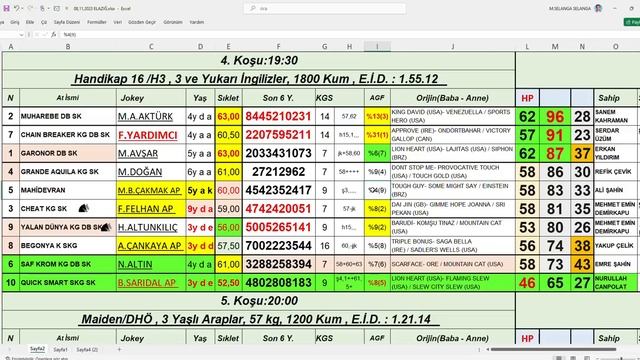The image size is (640, 360).
Task: Open the Yardım ribbon tab
Action: tap(197, 22)
